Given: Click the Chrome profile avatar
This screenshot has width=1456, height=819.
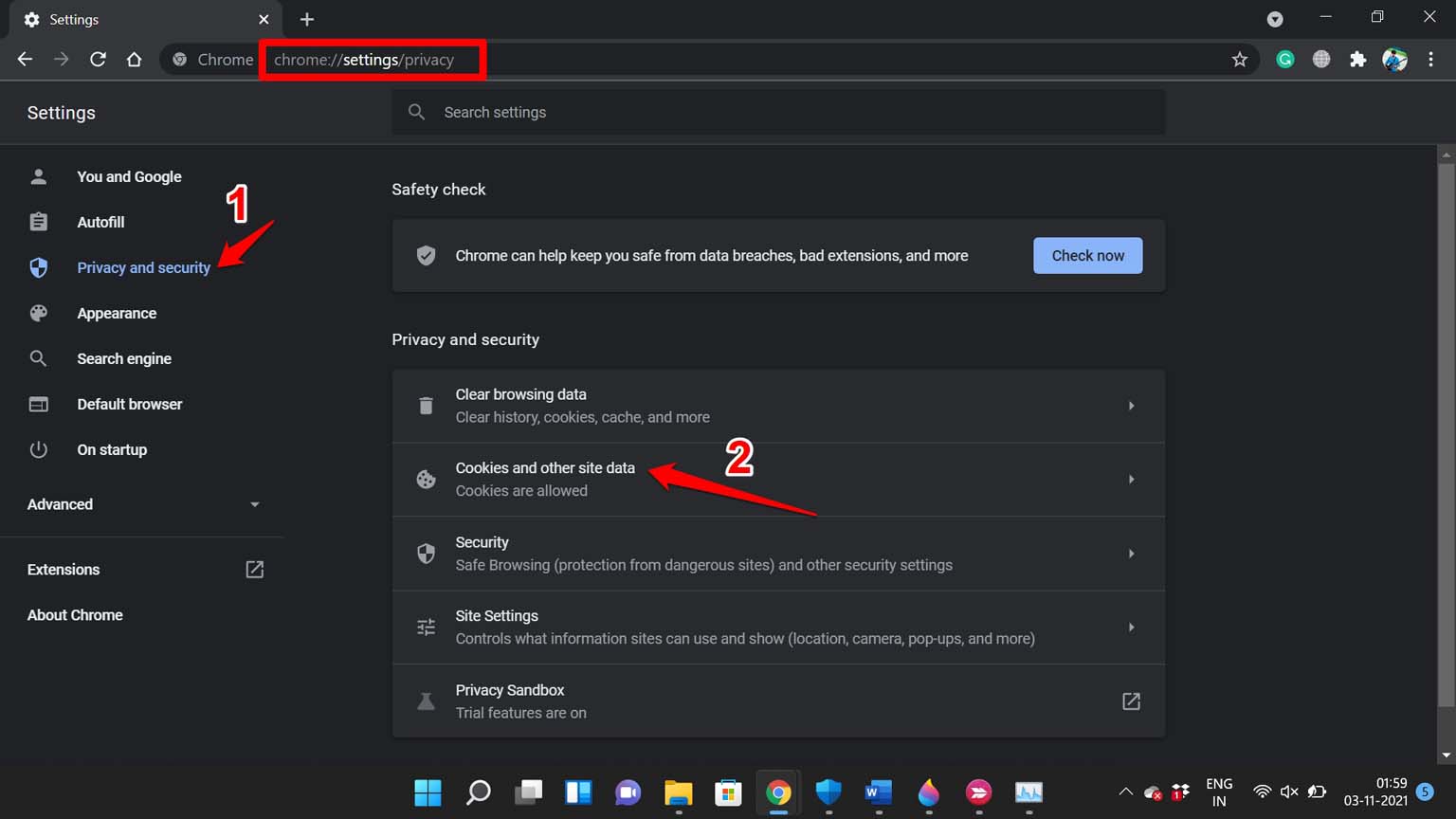Looking at the screenshot, I should [1394, 59].
